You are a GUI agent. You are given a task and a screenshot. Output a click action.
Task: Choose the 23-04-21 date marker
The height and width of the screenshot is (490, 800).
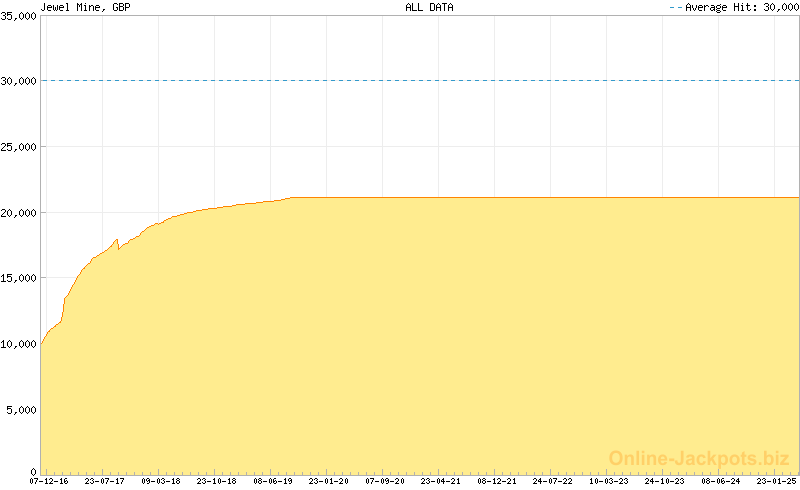pyautogui.click(x=441, y=481)
